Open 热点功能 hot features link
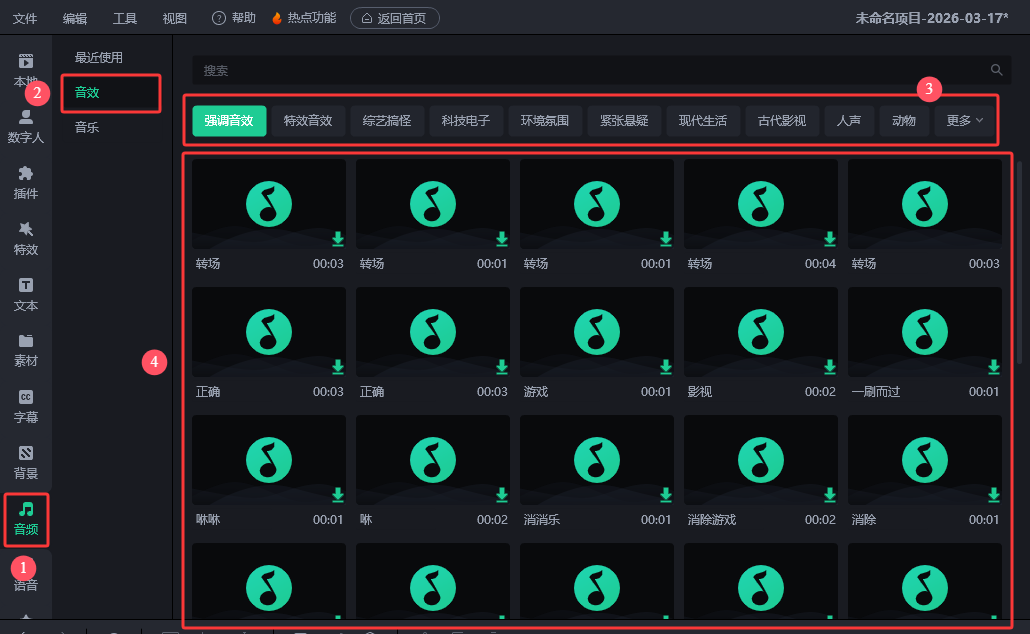This screenshot has height=634, width=1030. [304, 18]
